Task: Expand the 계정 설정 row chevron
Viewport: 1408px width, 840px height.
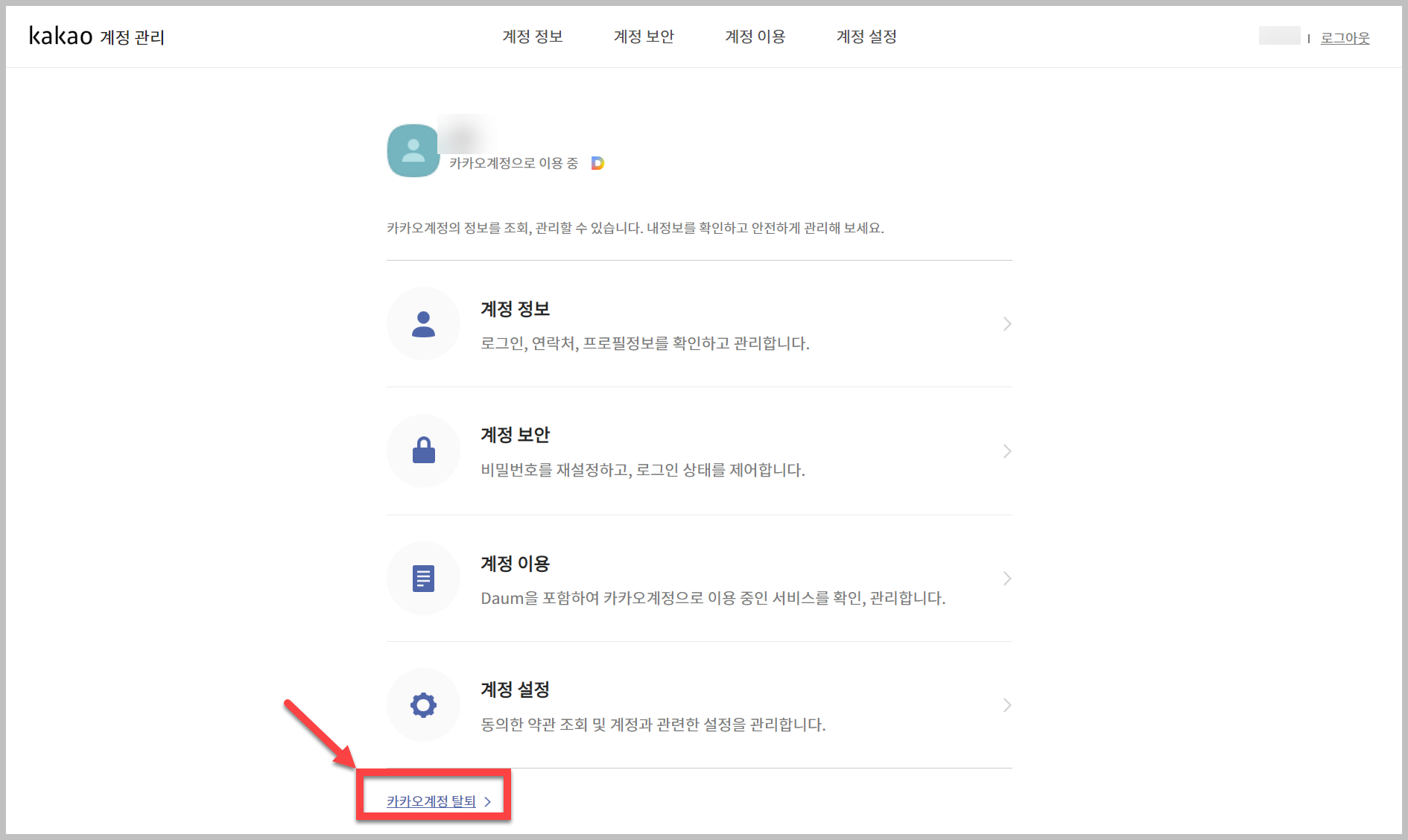Action: [x=1006, y=705]
